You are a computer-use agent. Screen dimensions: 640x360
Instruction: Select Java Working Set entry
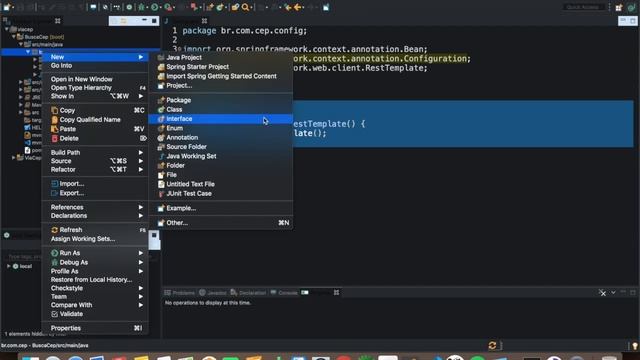[x=220, y=156]
